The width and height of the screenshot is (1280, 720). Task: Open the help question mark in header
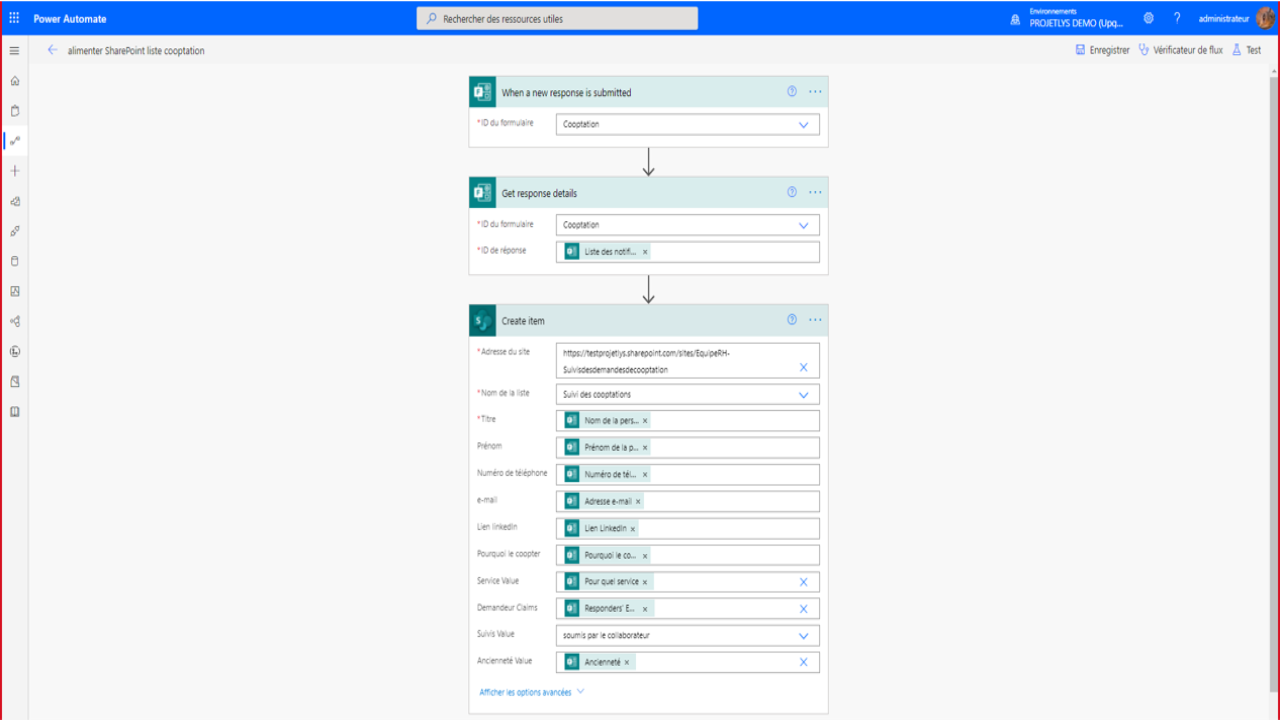tap(1177, 18)
